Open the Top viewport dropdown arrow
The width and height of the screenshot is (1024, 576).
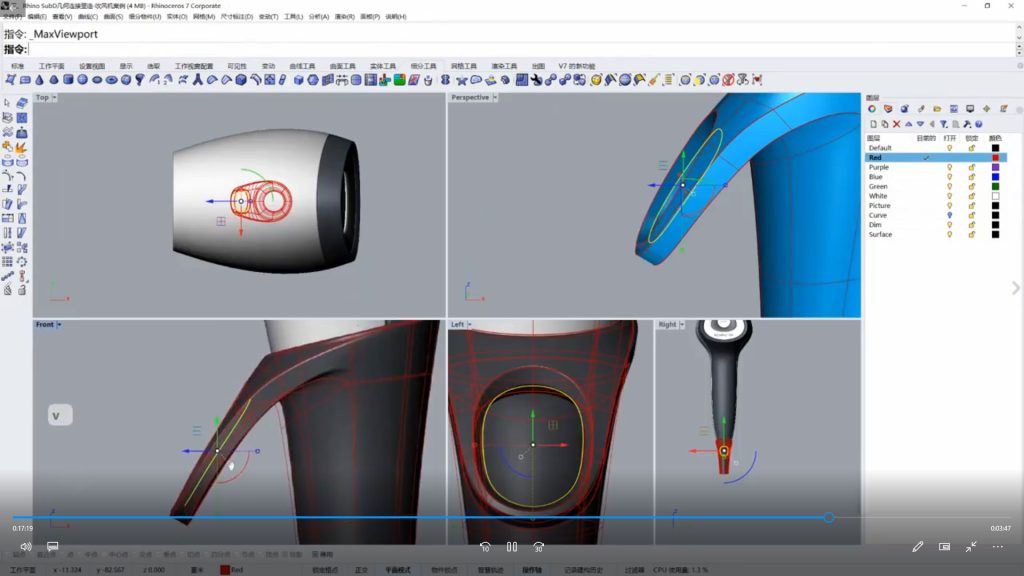(x=54, y=98)
